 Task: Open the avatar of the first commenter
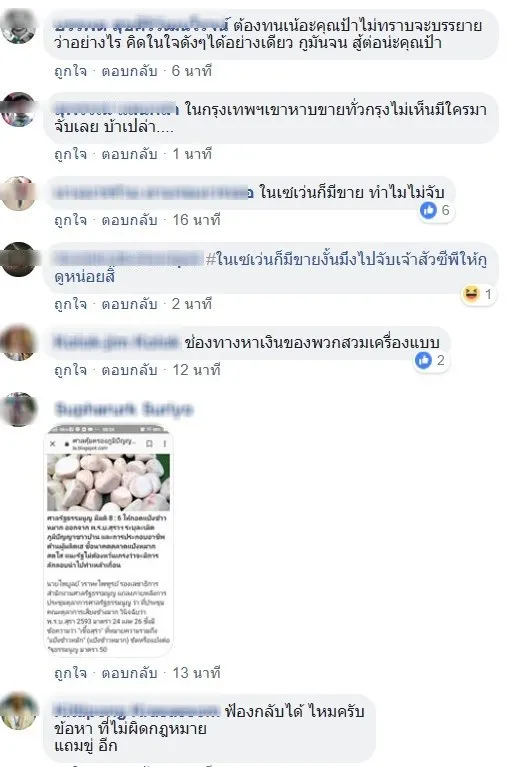[19, 26]
